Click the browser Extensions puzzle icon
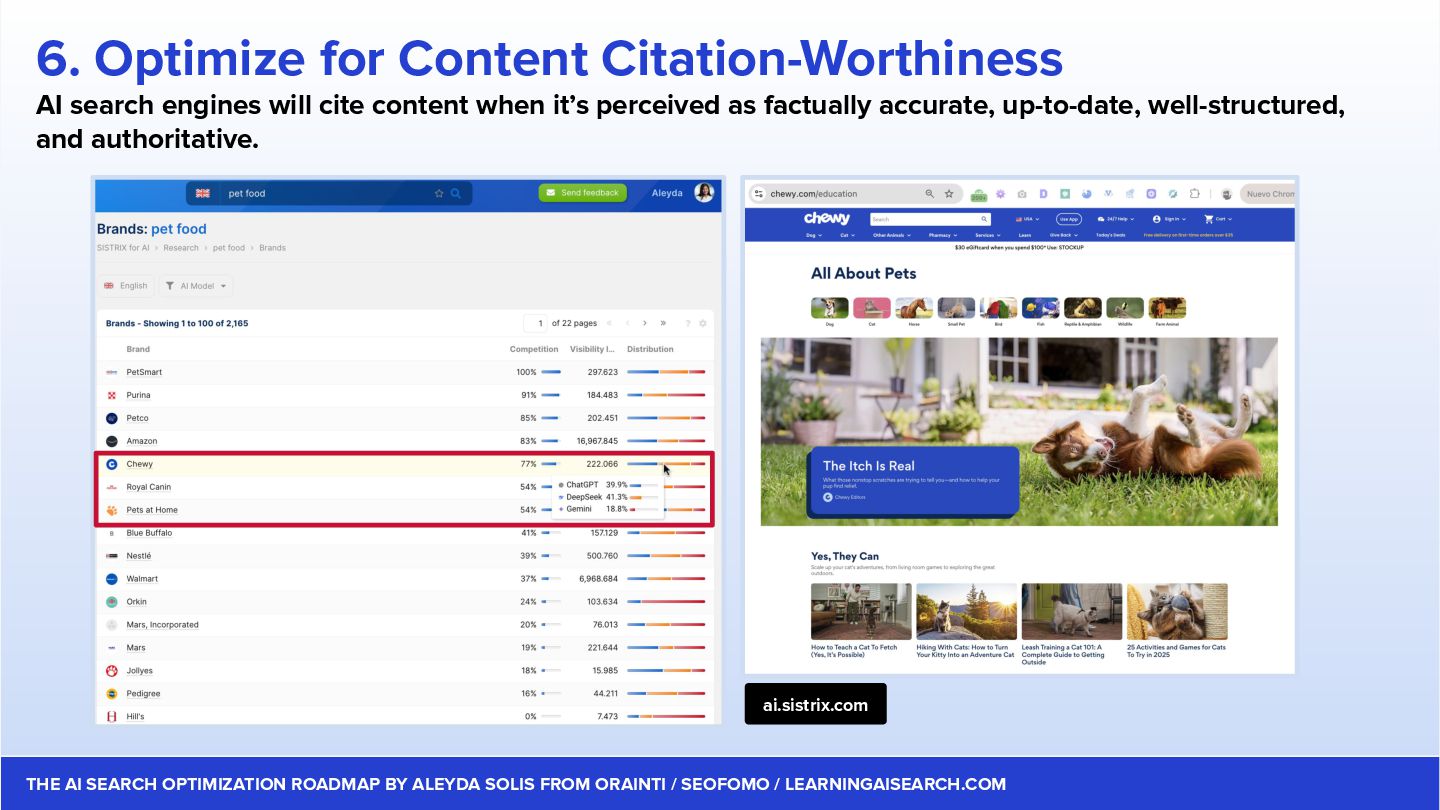Image resolution: width=1440 pixels, height=810 pixels. click(1194, 194)
